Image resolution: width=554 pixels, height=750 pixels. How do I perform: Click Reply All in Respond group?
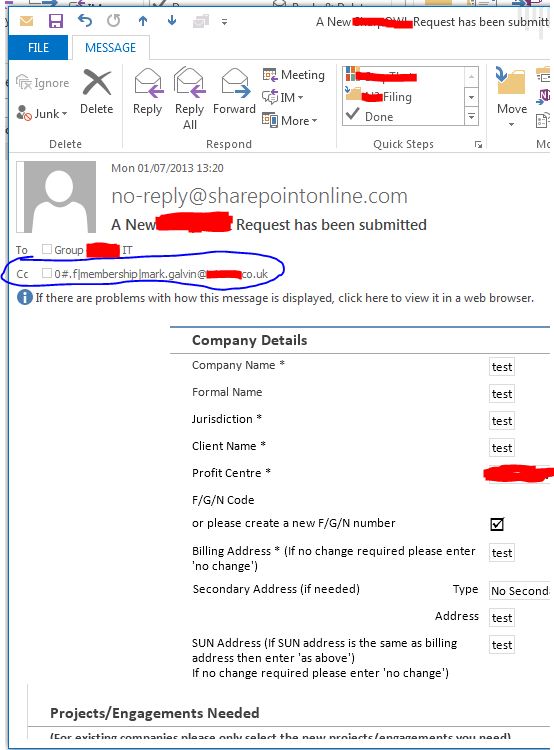[189, 99]
